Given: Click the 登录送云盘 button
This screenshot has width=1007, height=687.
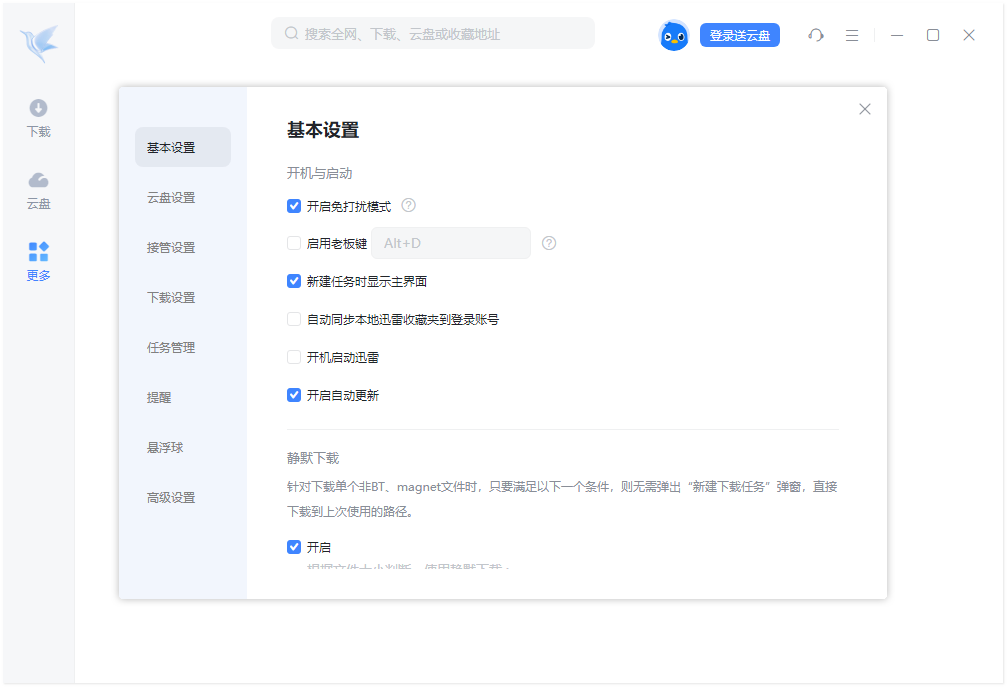Looking at the screenshot, I should pyautogui.click(x=739, y=35).
